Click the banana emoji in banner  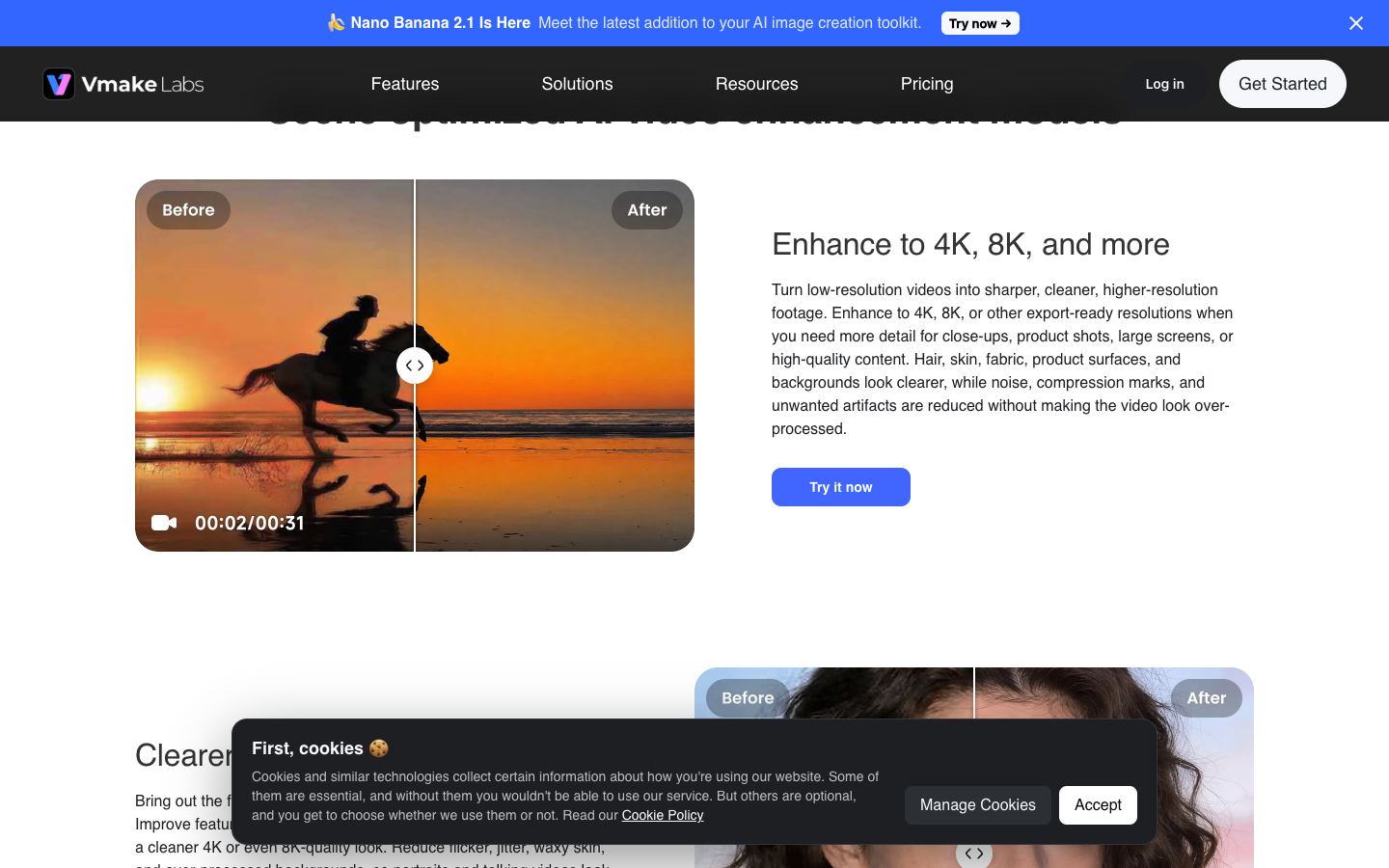[336, 22]
